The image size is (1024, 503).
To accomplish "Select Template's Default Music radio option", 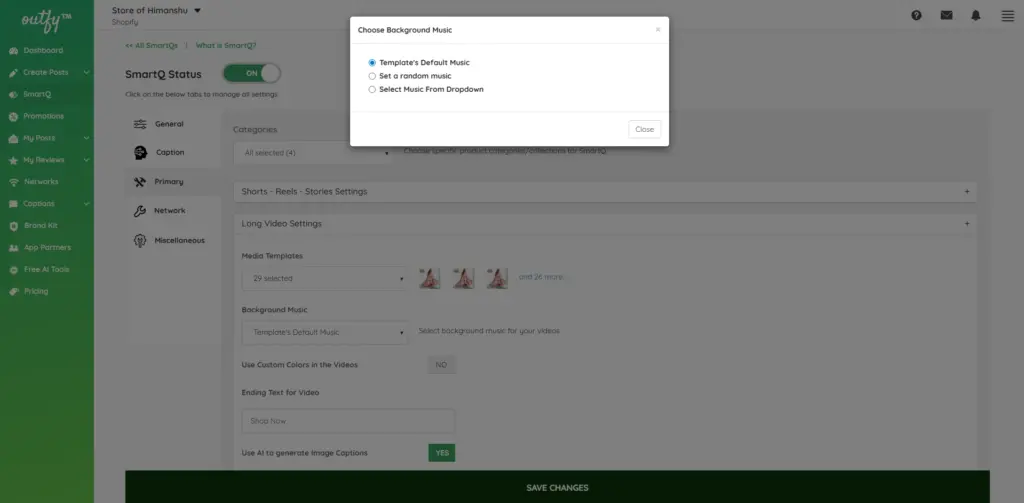I will click(x=372, y=63).
